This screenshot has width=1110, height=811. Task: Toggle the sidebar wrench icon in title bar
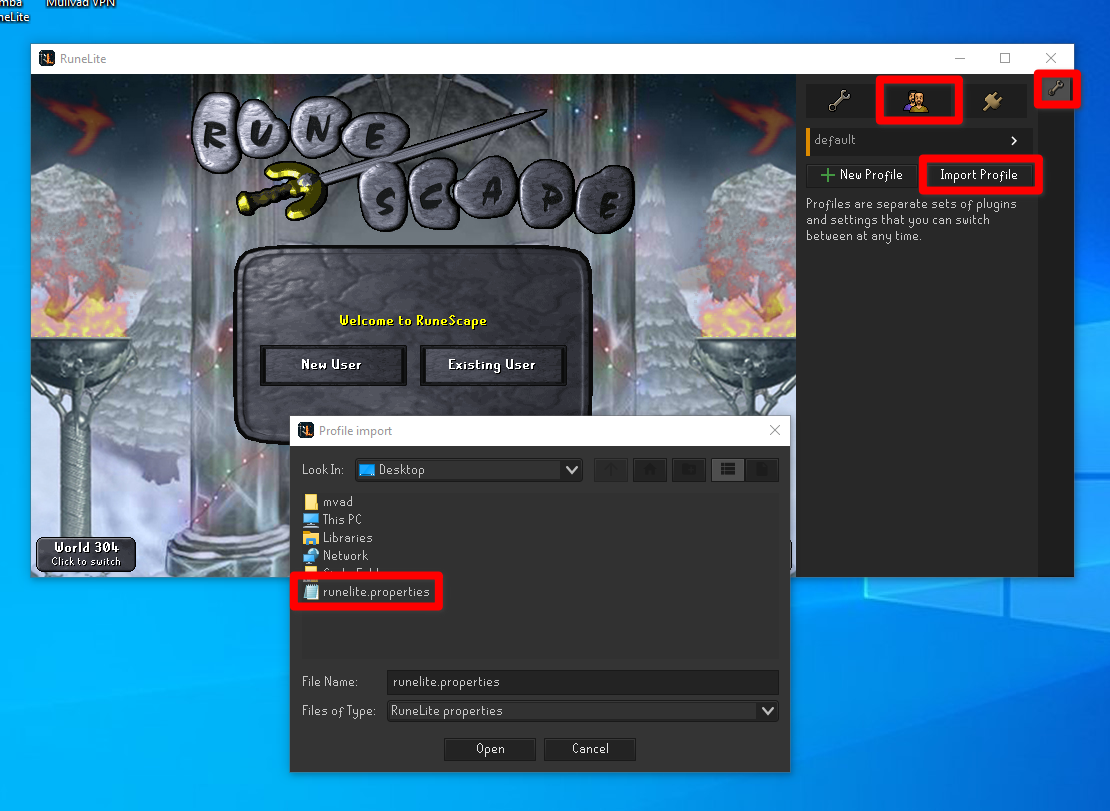[x=1056, y=88]
